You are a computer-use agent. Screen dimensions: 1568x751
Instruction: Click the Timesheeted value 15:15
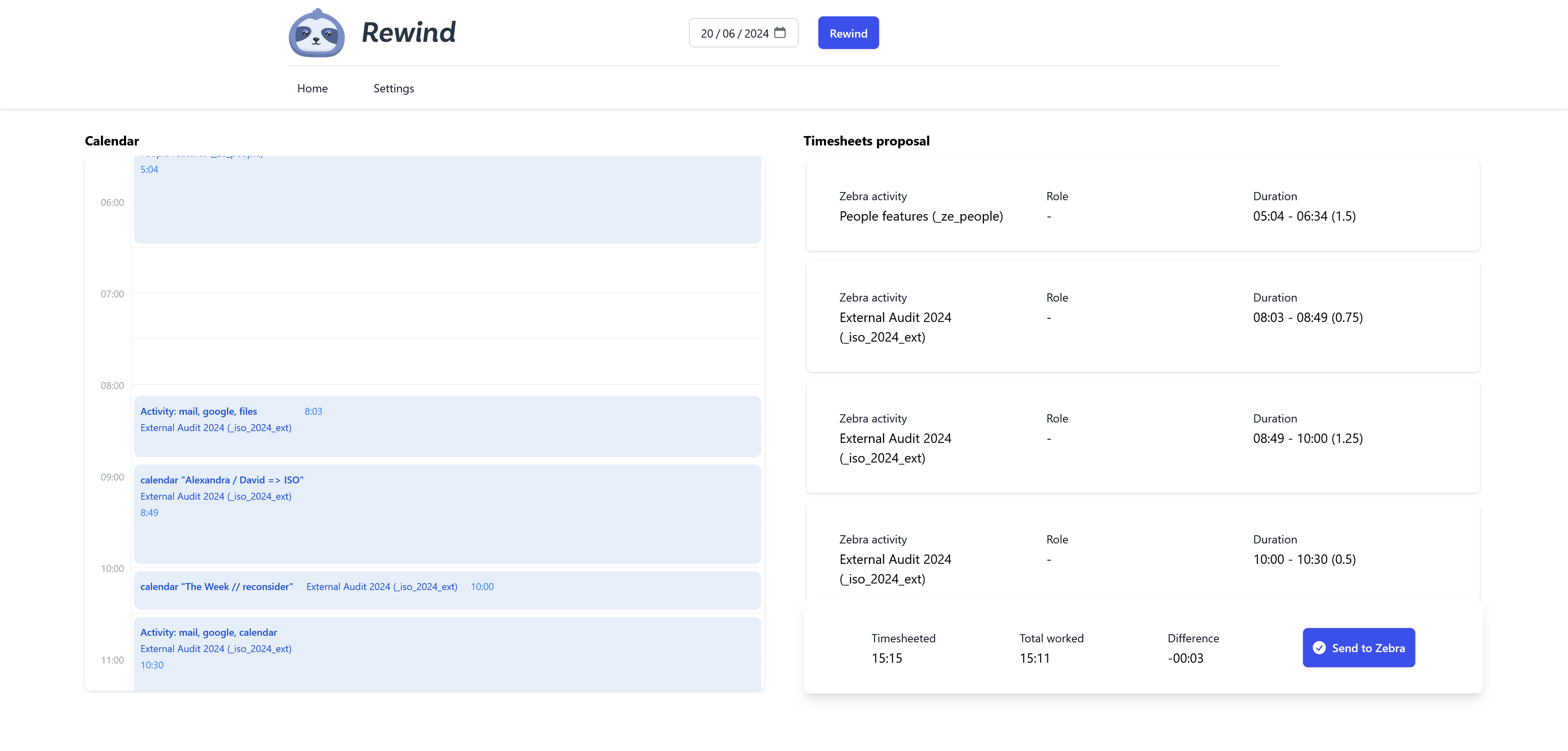point(887,658)
